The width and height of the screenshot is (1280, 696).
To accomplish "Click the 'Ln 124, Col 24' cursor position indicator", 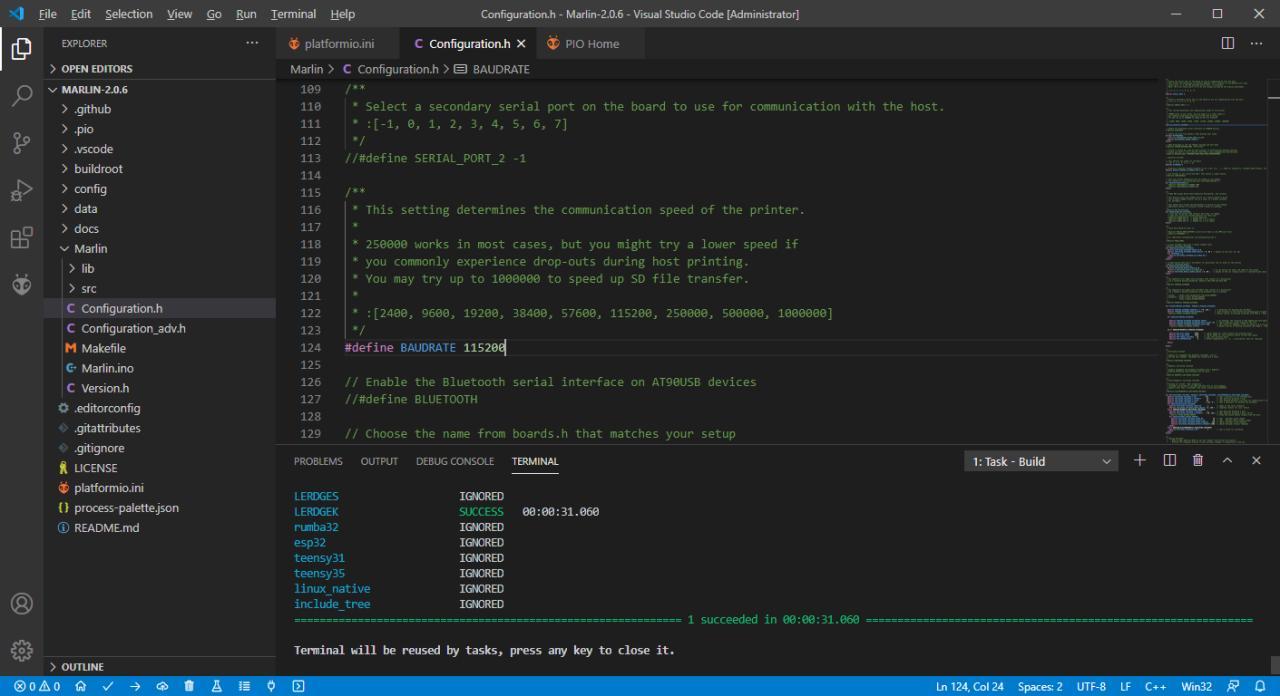I will click(969, 687).
